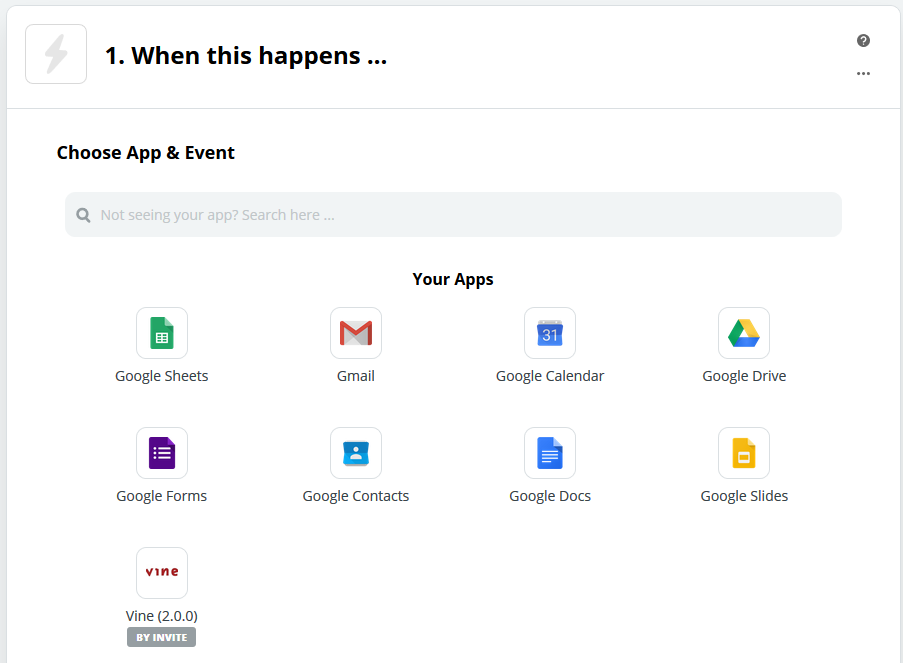
Task: Click the Google Drive text label
Action: point(744,376)
